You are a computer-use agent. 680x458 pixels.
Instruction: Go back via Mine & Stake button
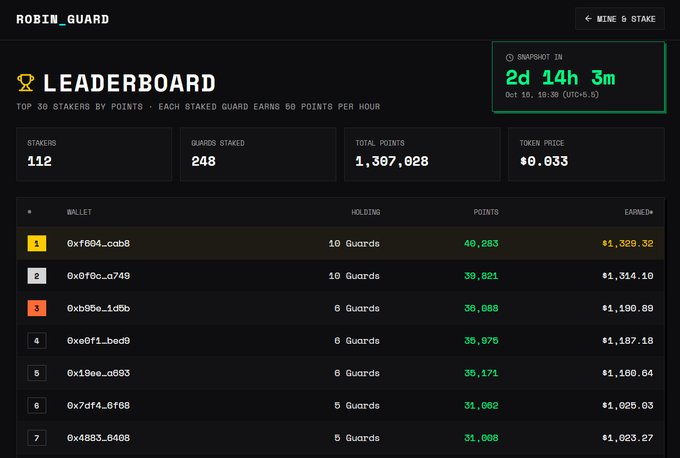620,19
